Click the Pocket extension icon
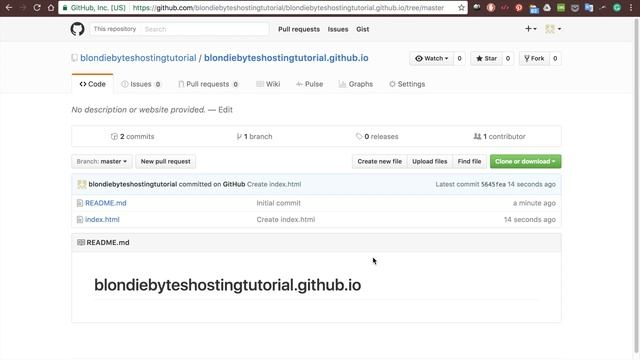Screen dimensions: 640x360 click(575, 8)
